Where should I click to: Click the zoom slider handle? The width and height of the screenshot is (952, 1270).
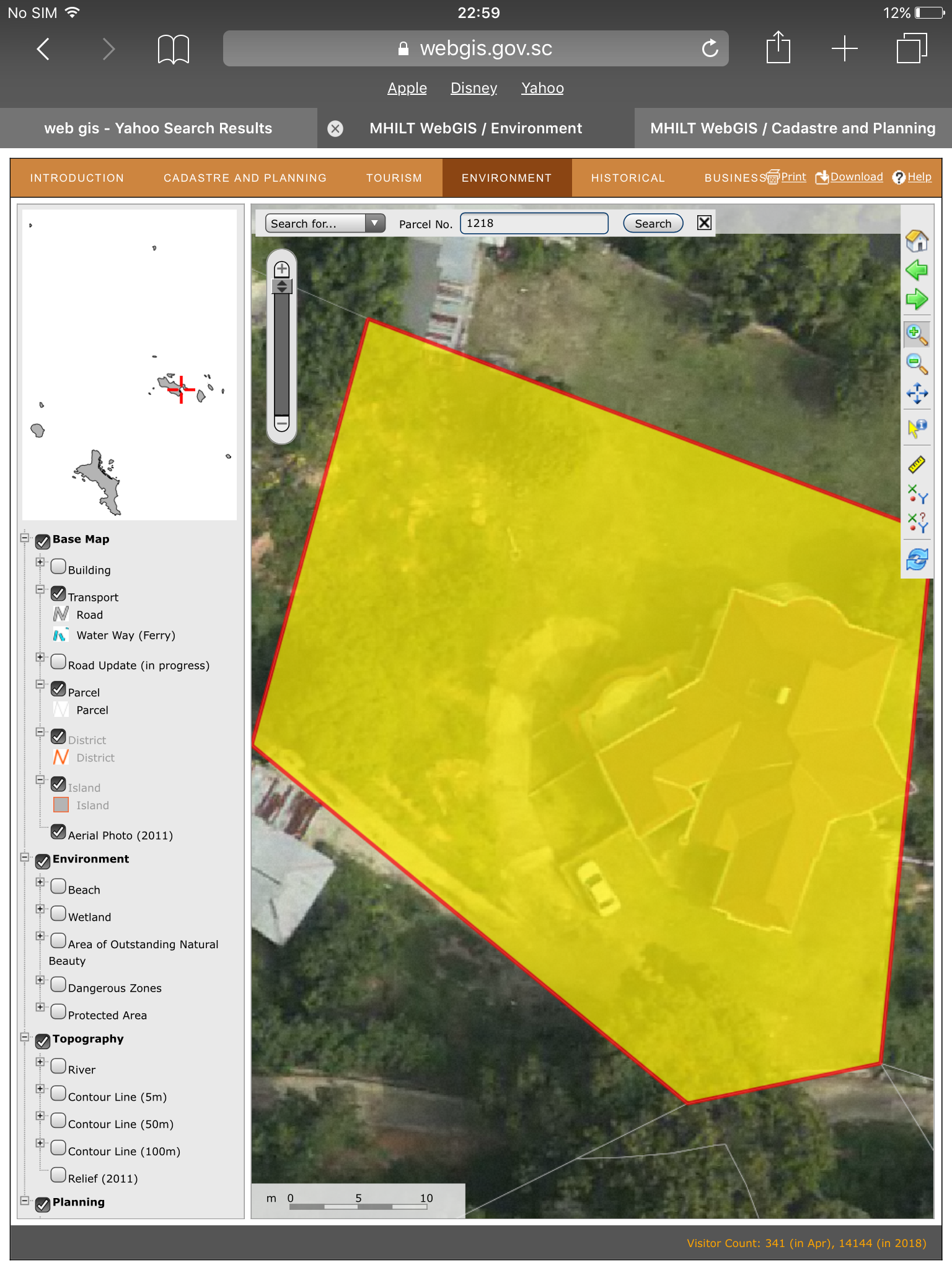pyautogui.click(x=282, y=286)
